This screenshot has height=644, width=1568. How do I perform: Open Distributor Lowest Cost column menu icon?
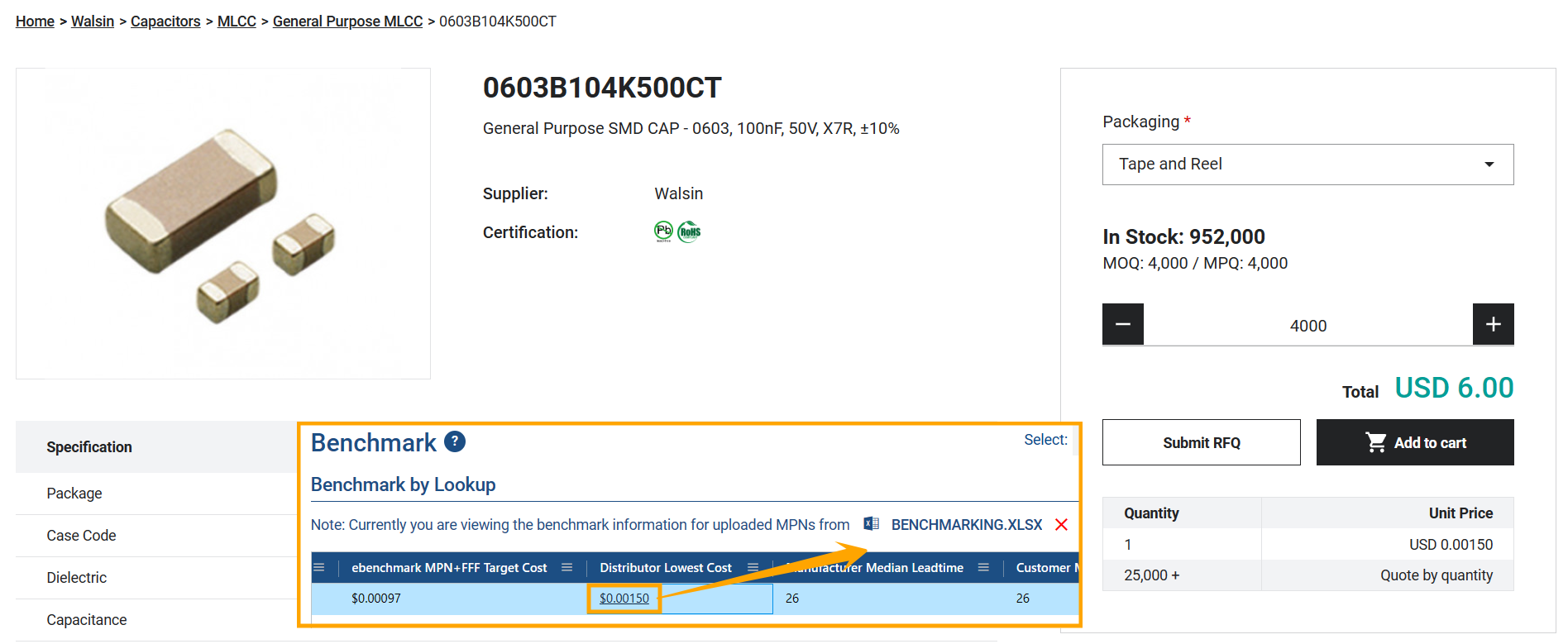[x=753, y=568]
